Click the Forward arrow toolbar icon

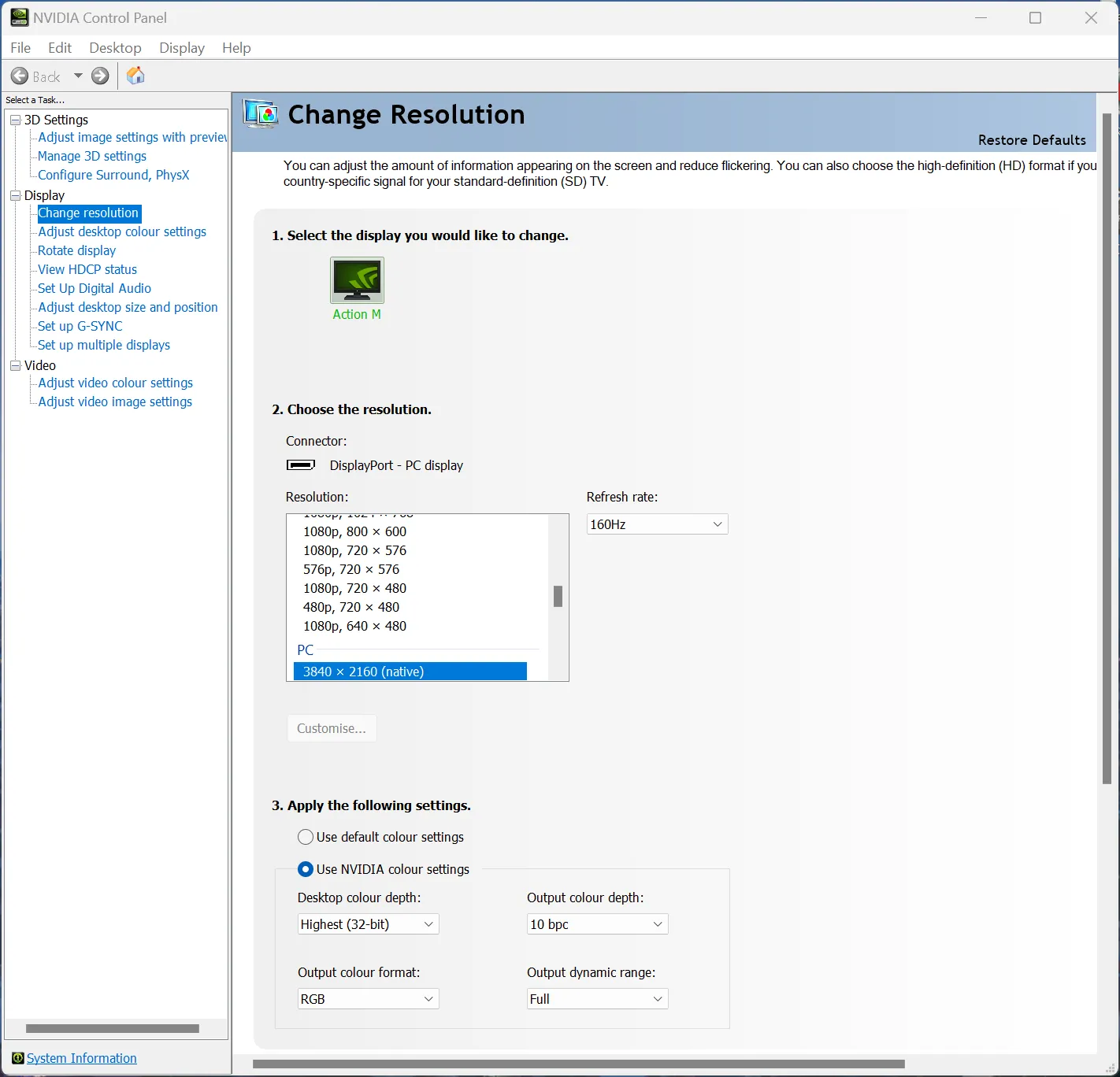pos(100,76)
